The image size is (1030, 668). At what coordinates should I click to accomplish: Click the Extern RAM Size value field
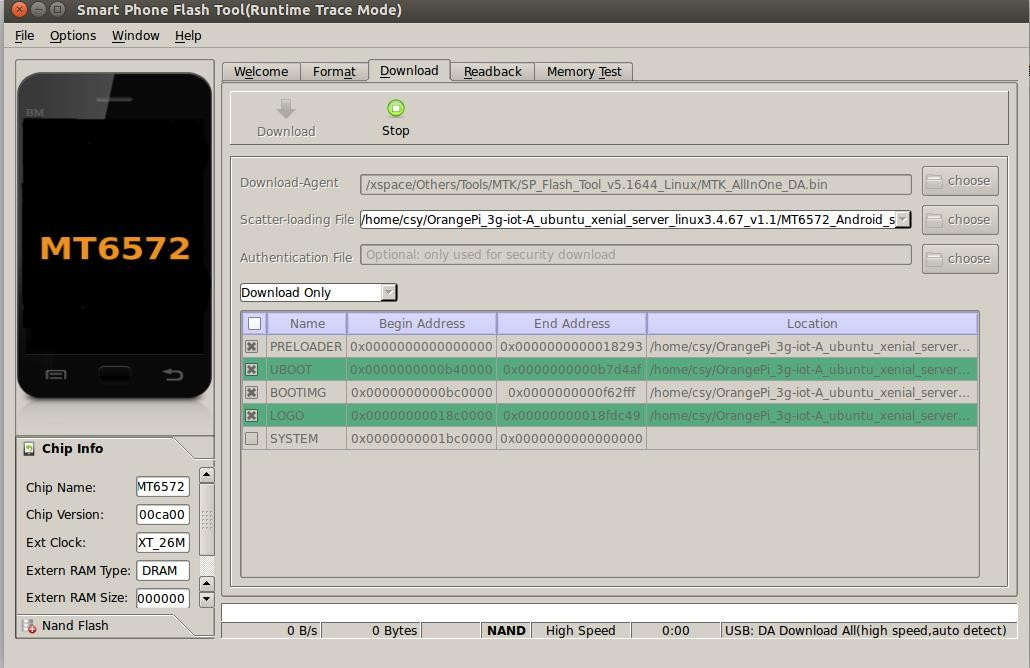point(162,598)
